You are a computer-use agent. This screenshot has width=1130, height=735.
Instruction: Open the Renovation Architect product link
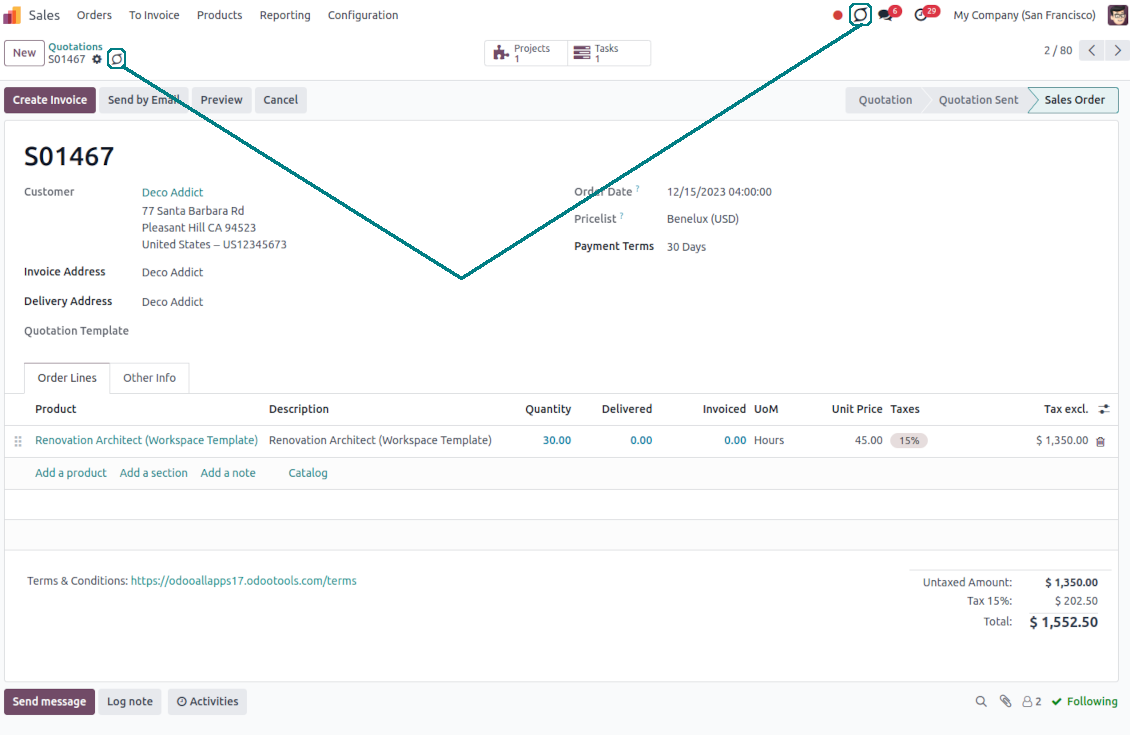(x=146, y=440)
